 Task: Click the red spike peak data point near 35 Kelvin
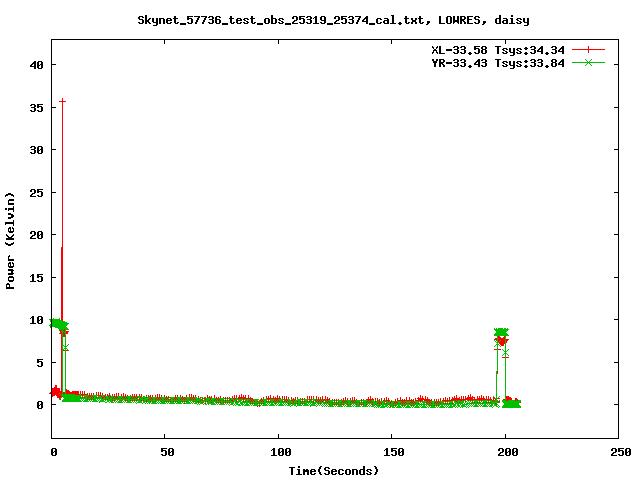click(x=62, y=101)
